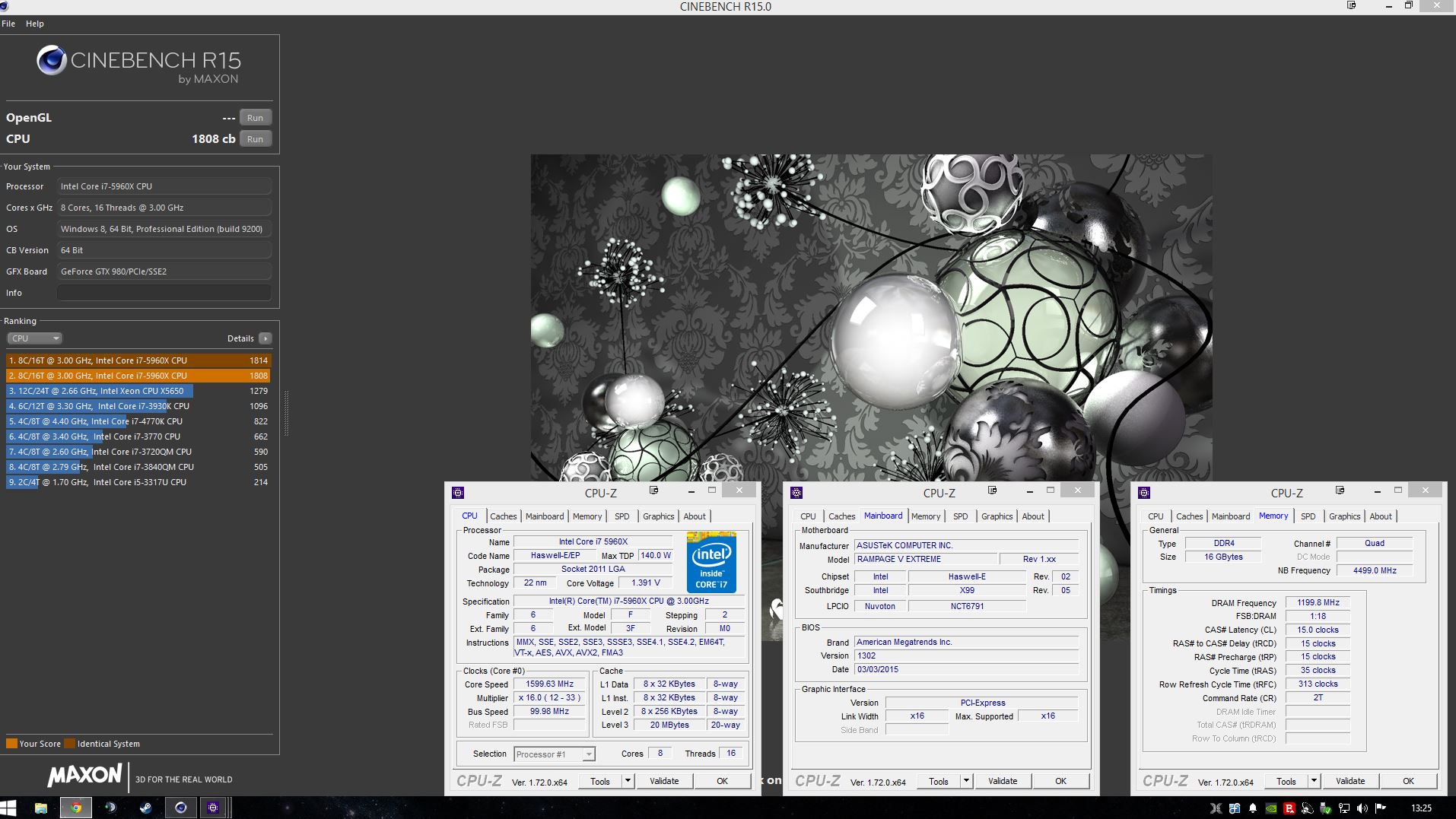Viewport: 1456px width, 819px height.
Task: Click the title bar pin icon in CPU-Z Memory window
Action: [1340, 490]
